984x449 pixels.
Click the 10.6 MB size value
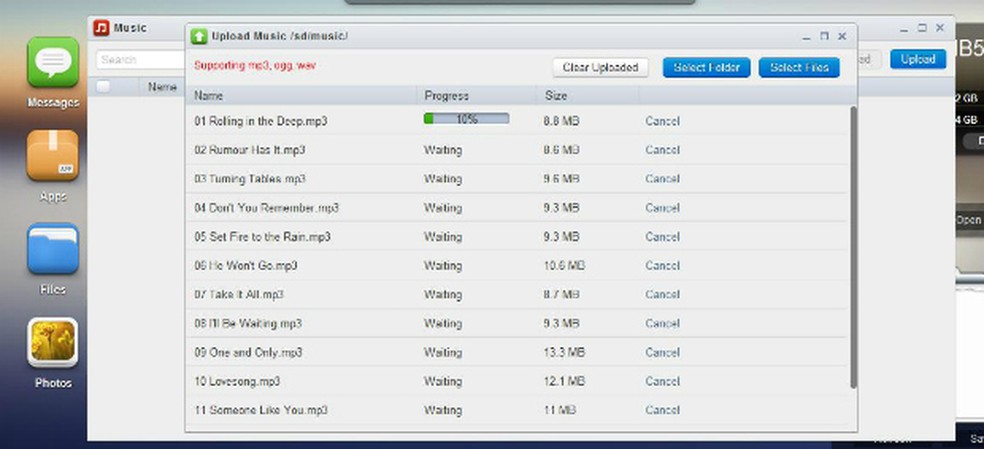tap(564, 266)
